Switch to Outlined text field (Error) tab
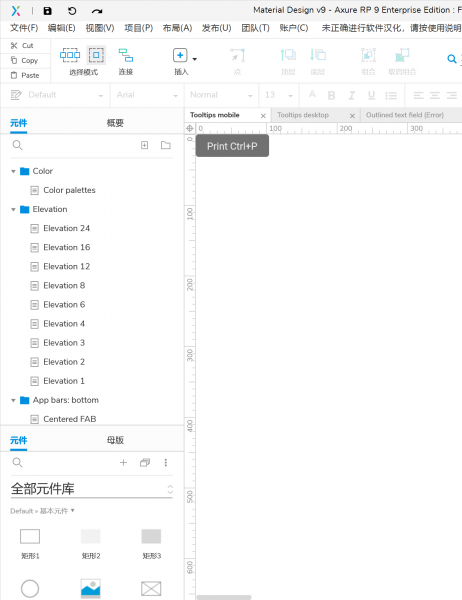 405,115
